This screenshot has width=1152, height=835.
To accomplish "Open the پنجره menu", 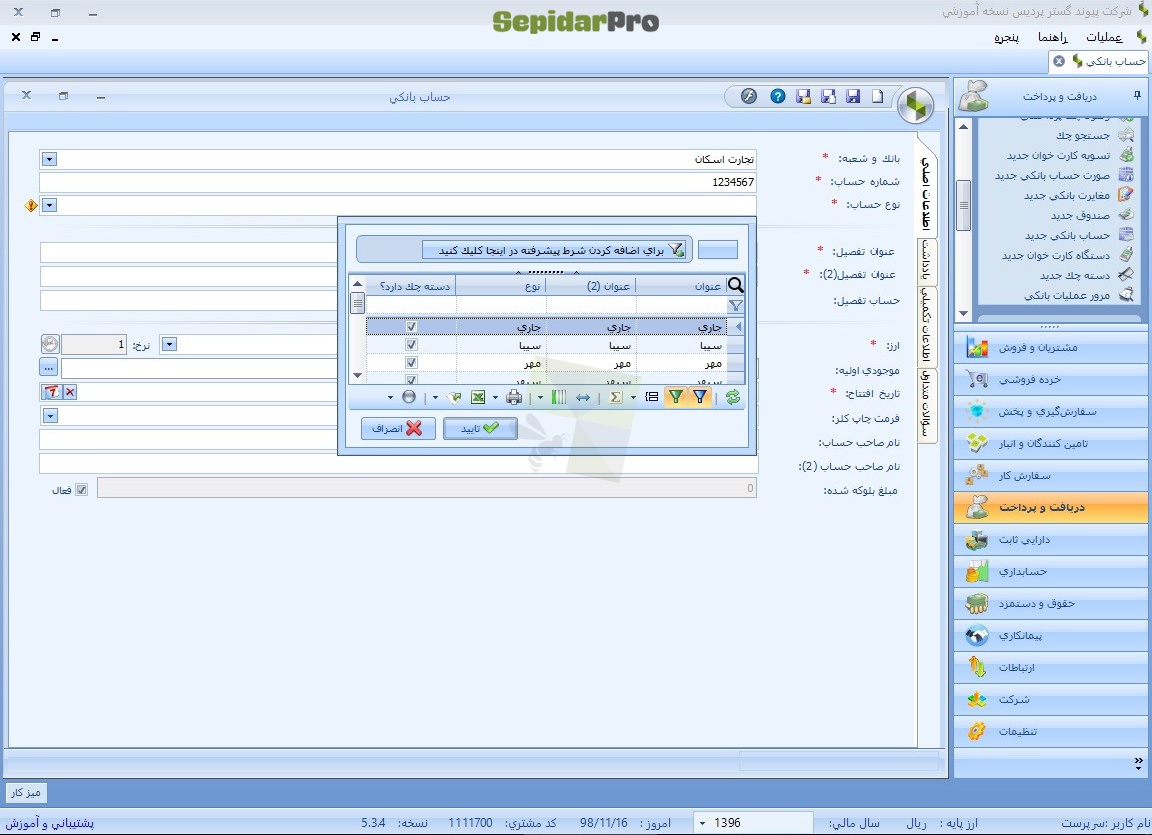I will pyautogui.click(x=1007, y=37).
